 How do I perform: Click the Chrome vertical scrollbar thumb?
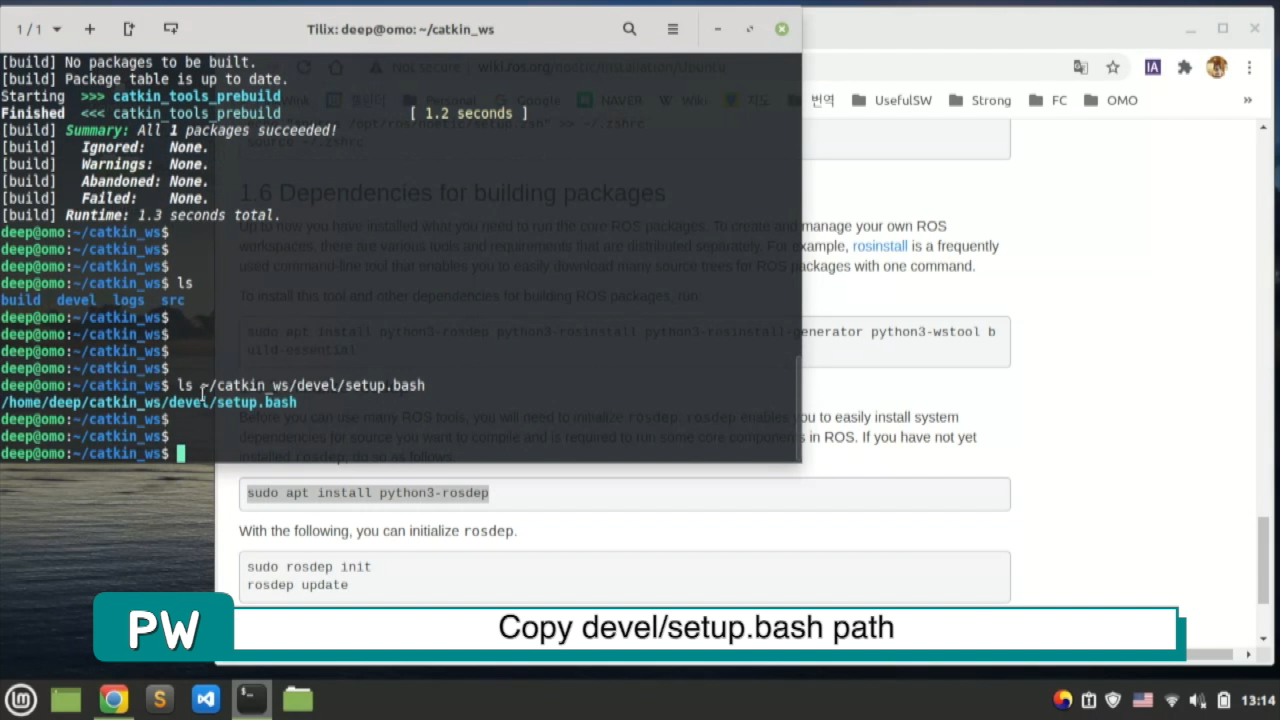click(x=1264, y=560)
